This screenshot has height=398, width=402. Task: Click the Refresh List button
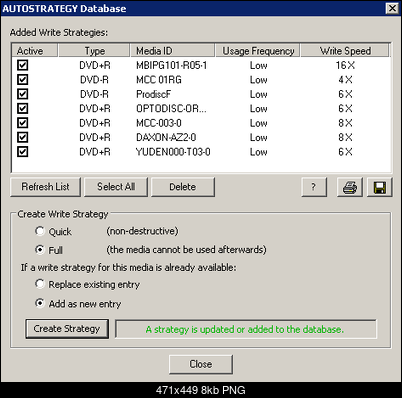click(45, 187)
